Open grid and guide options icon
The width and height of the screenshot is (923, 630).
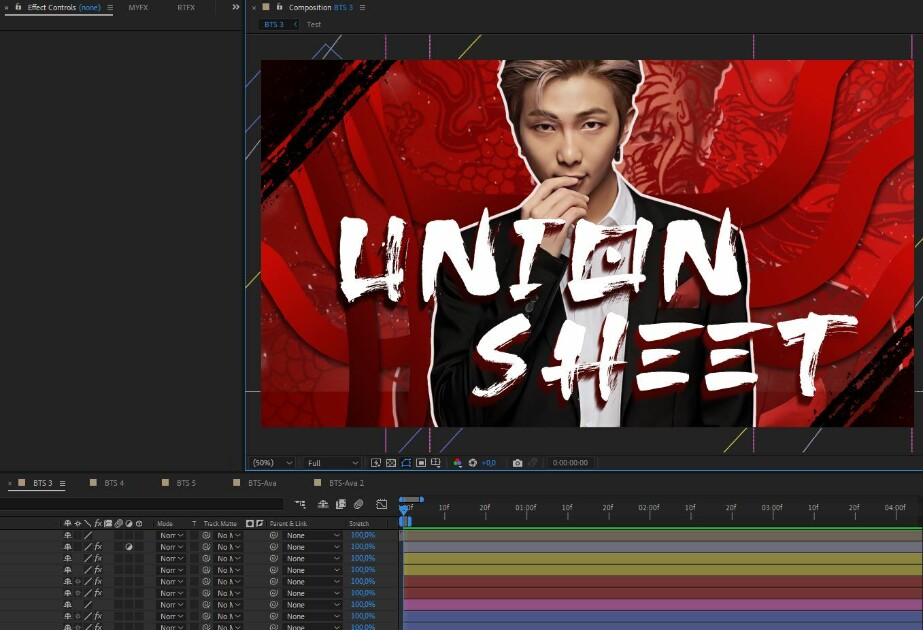(436, 463)
